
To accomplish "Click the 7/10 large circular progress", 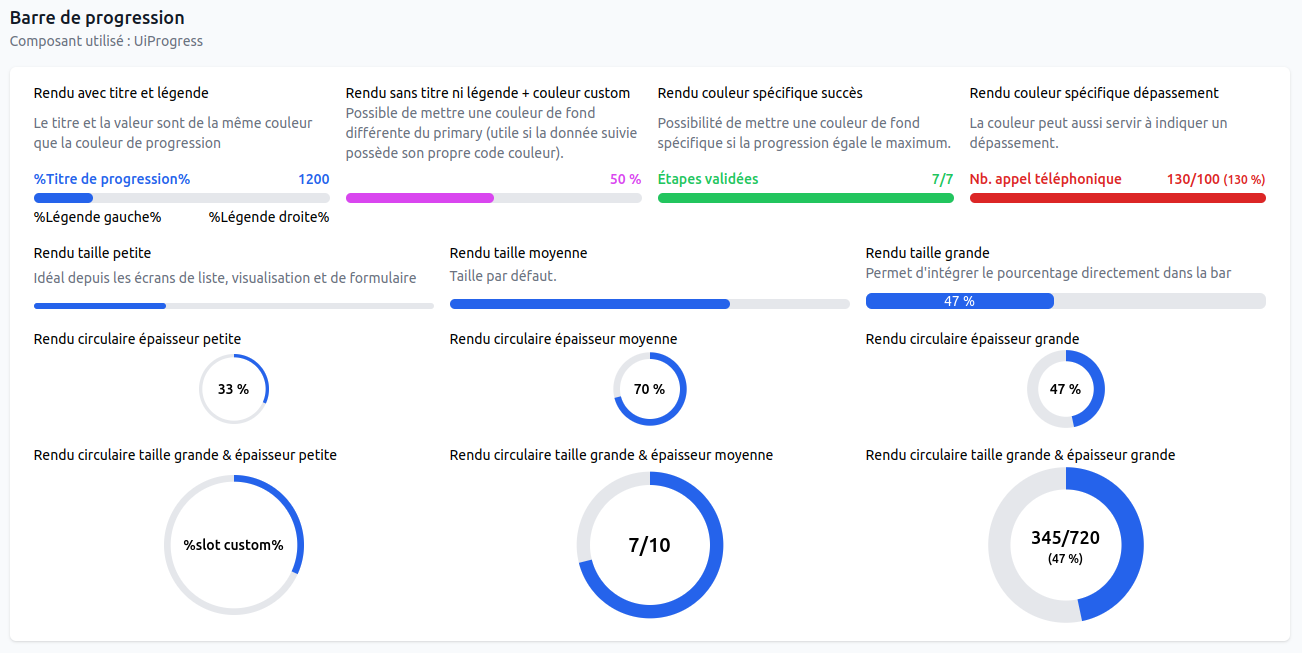I will tap(650, 545).
